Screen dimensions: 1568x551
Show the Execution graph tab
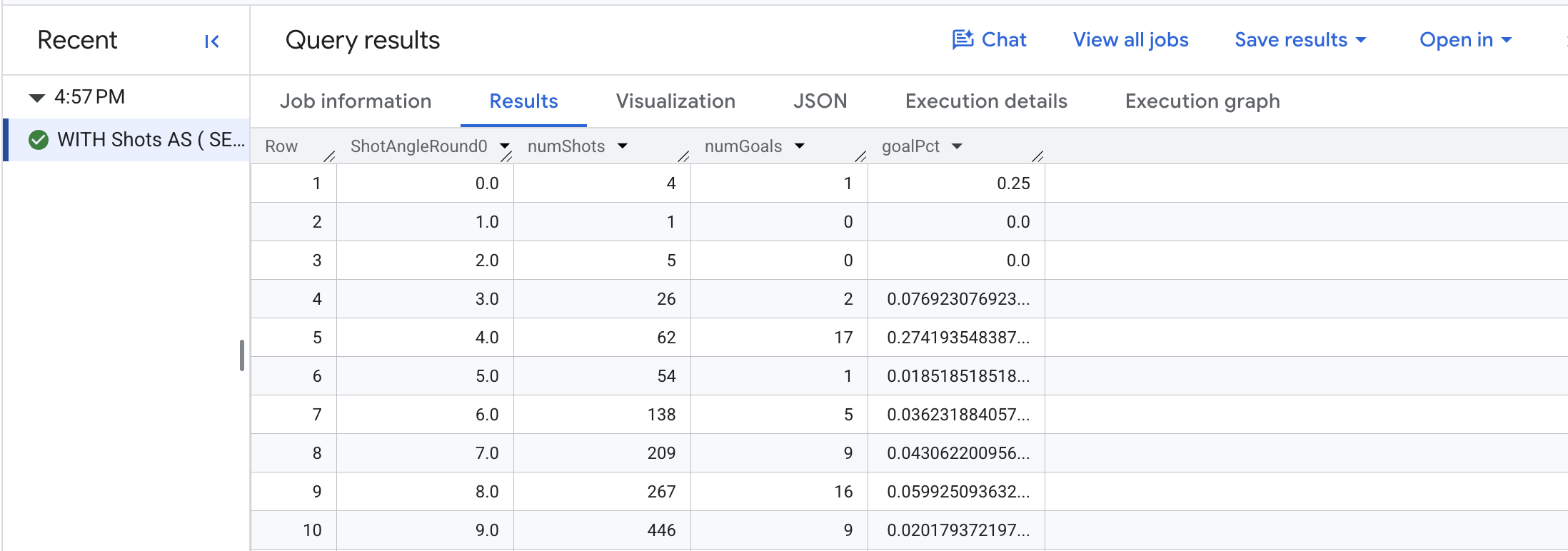1202,101
